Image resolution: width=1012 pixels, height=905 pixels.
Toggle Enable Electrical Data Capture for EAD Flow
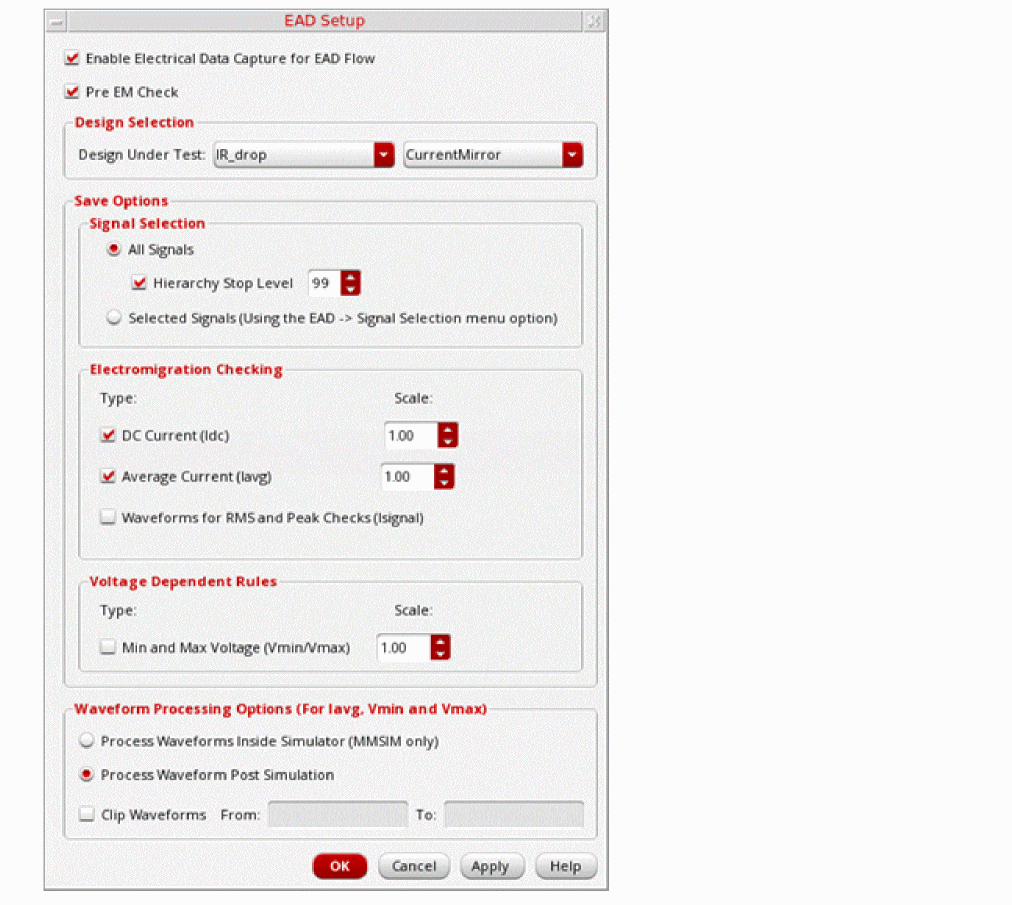pyautogui.click(x=72, y=59)
